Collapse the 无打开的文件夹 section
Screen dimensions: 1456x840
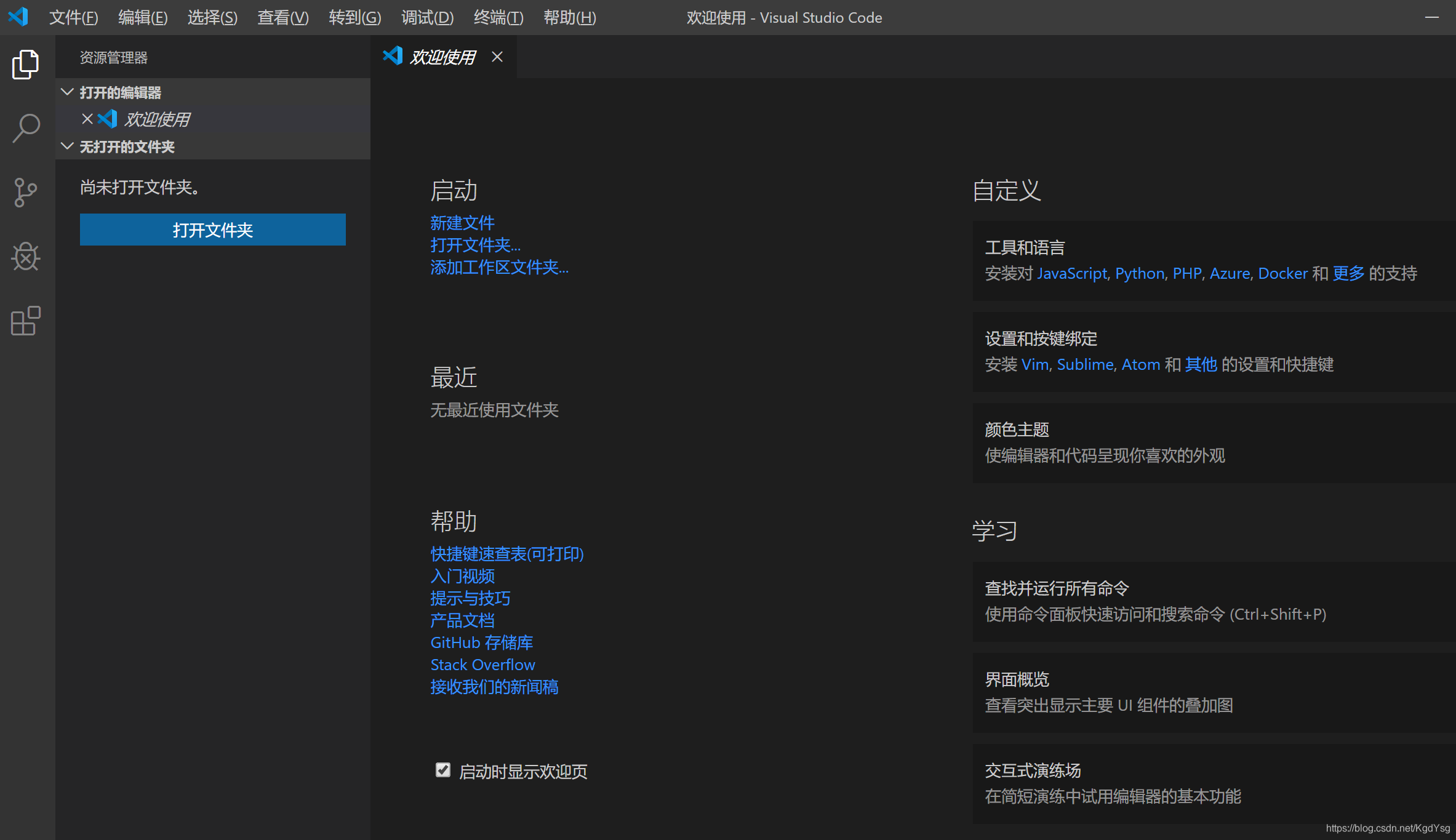(67, 147)
